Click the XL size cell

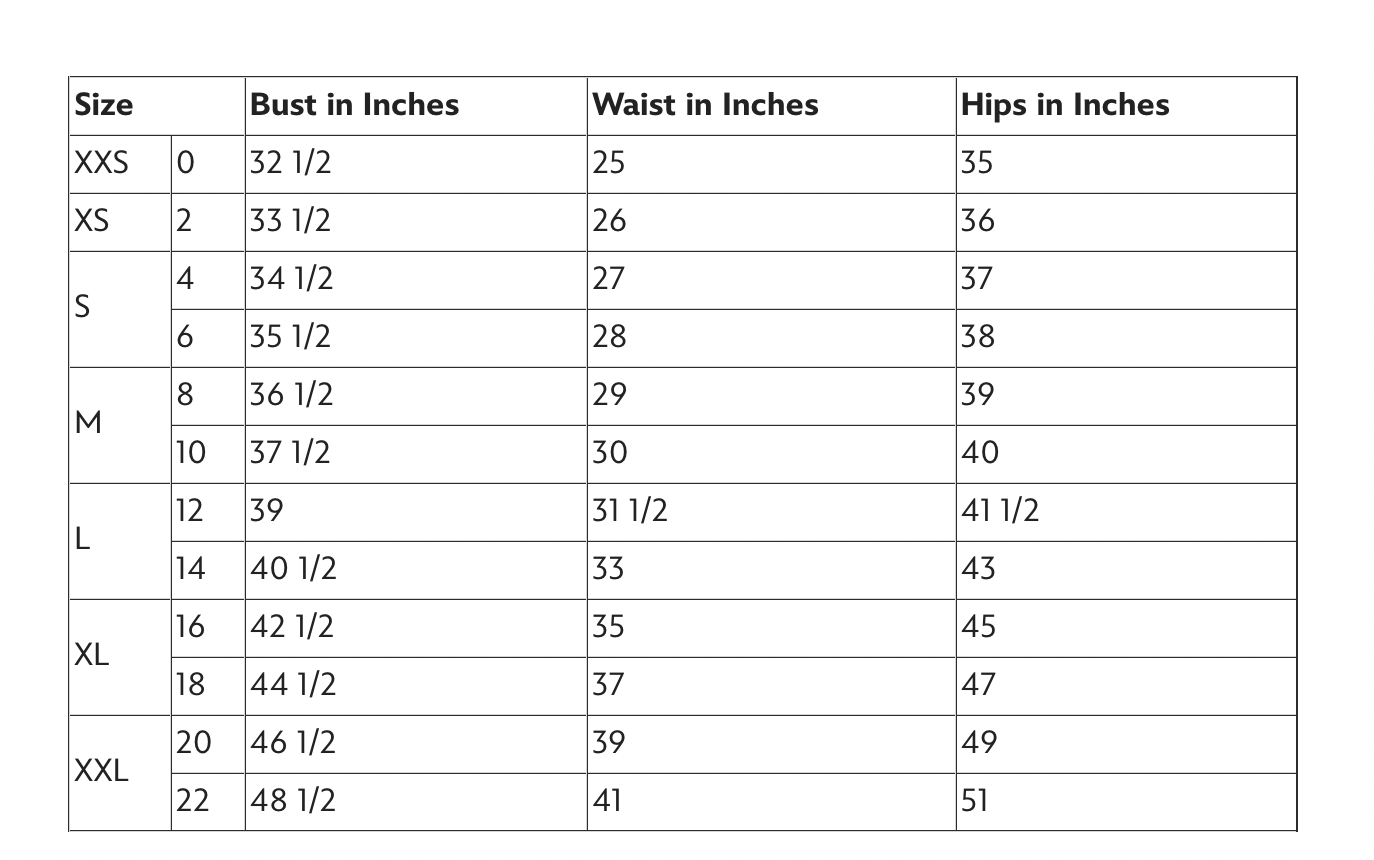(x=120, y=656)
